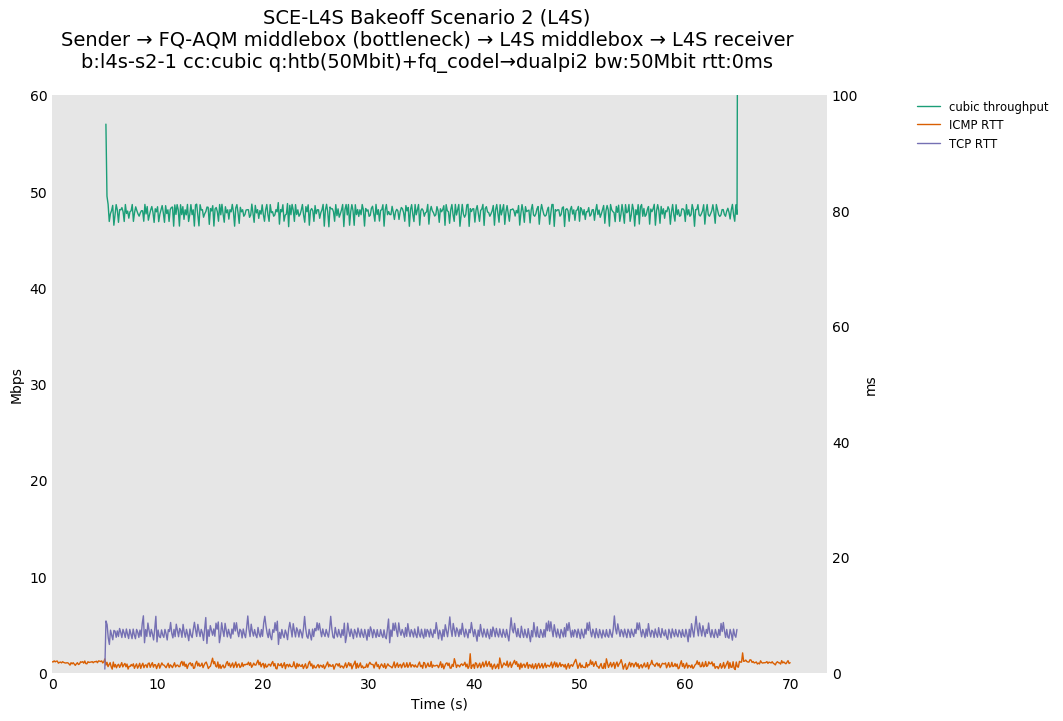
Task: Click the 10 tick on the time axis
Action: pyautogui.click(x=158, y=684)
